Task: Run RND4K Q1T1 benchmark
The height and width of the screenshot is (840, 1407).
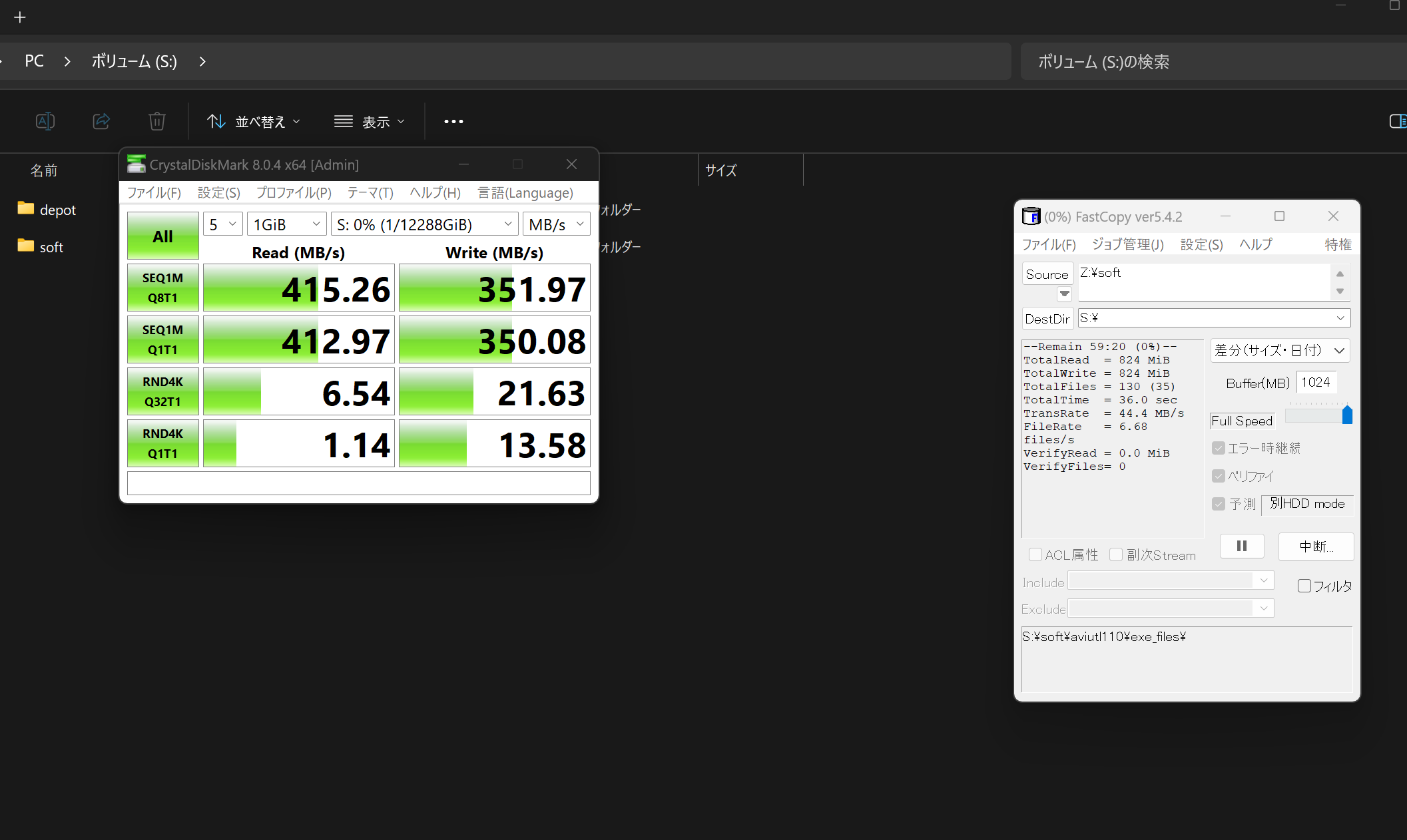Action: pyautogui.click(x=162, y=443)
